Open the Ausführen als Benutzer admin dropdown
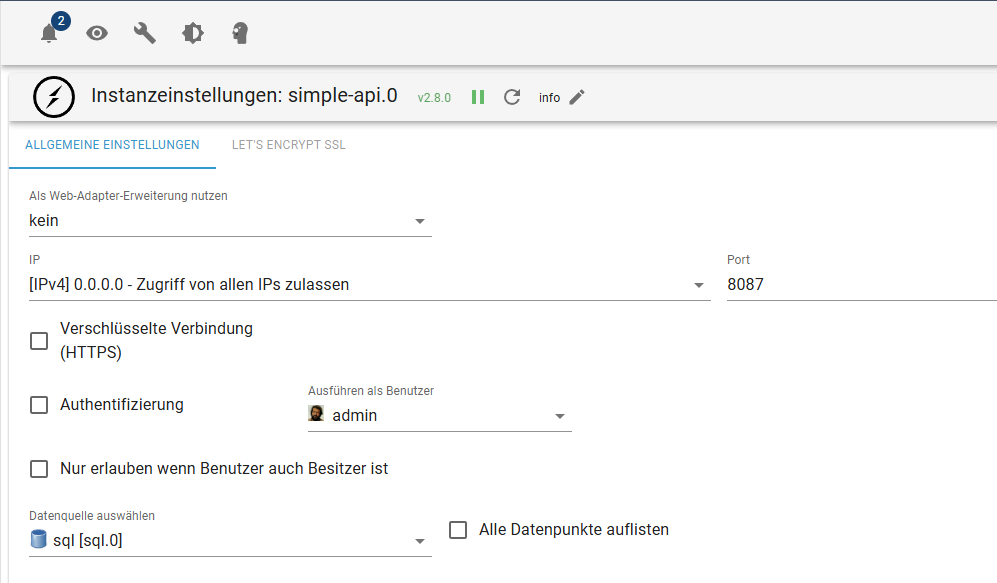The width and height of the screenshot is (997, 583). pos(439,416)
